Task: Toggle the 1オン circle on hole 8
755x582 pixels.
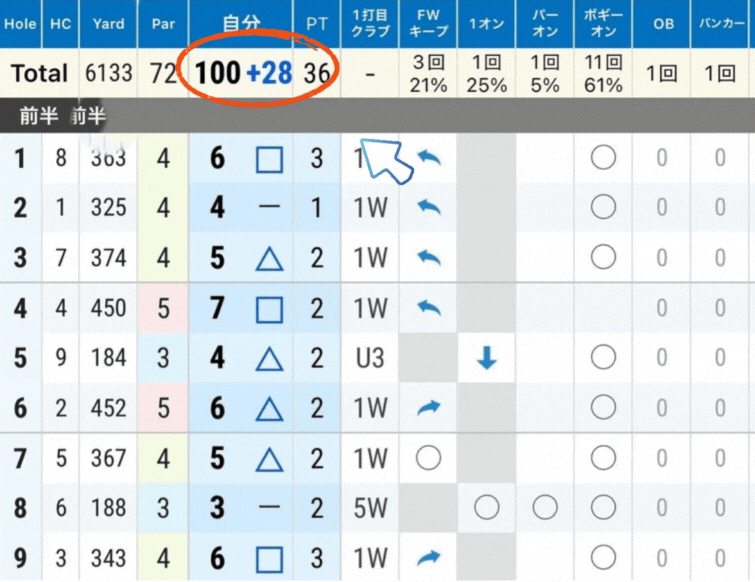Action: (x=487, y=508)
